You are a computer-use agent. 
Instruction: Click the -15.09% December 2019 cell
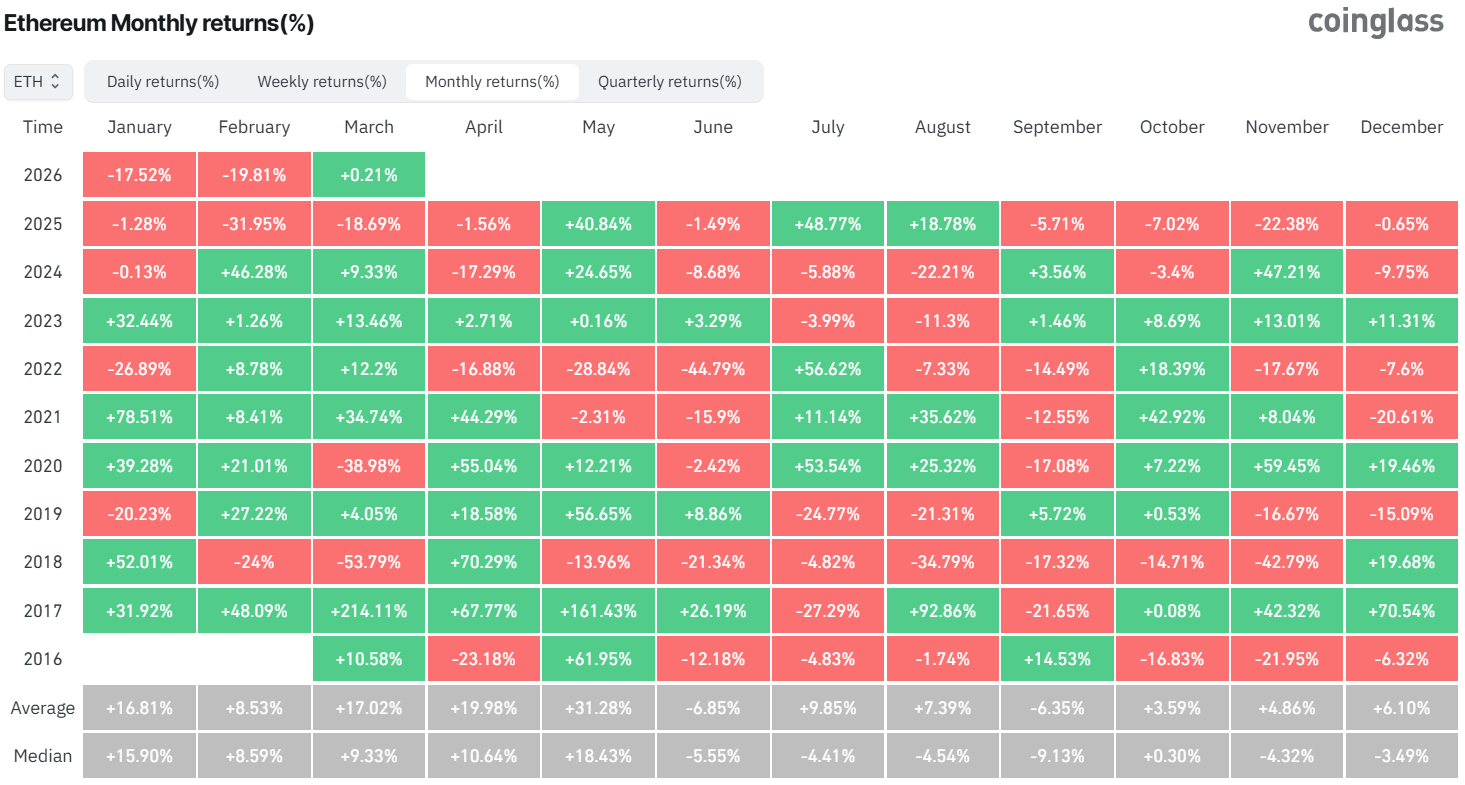coord(1402,514)
